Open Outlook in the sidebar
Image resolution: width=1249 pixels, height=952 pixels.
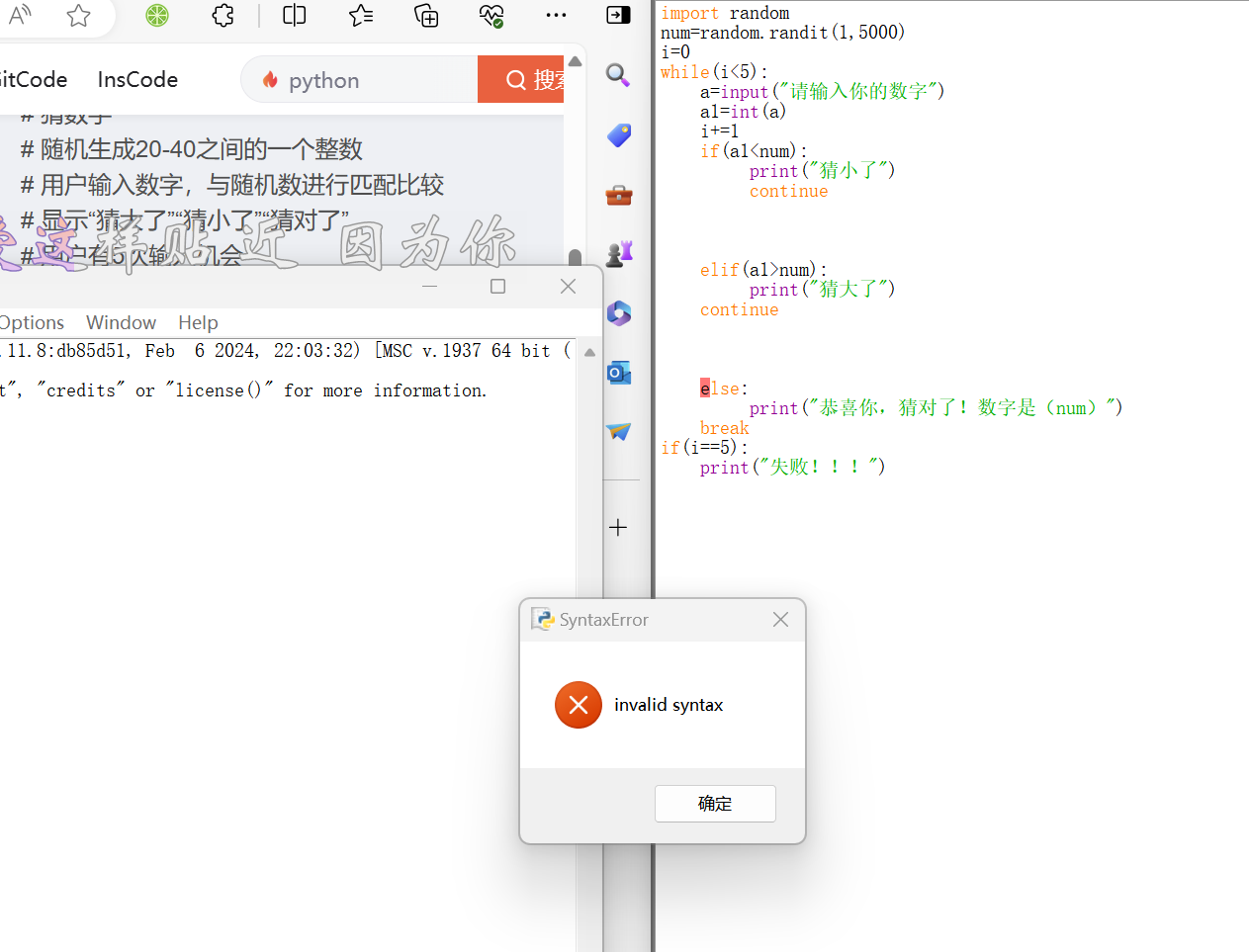(x=618, y=373)
